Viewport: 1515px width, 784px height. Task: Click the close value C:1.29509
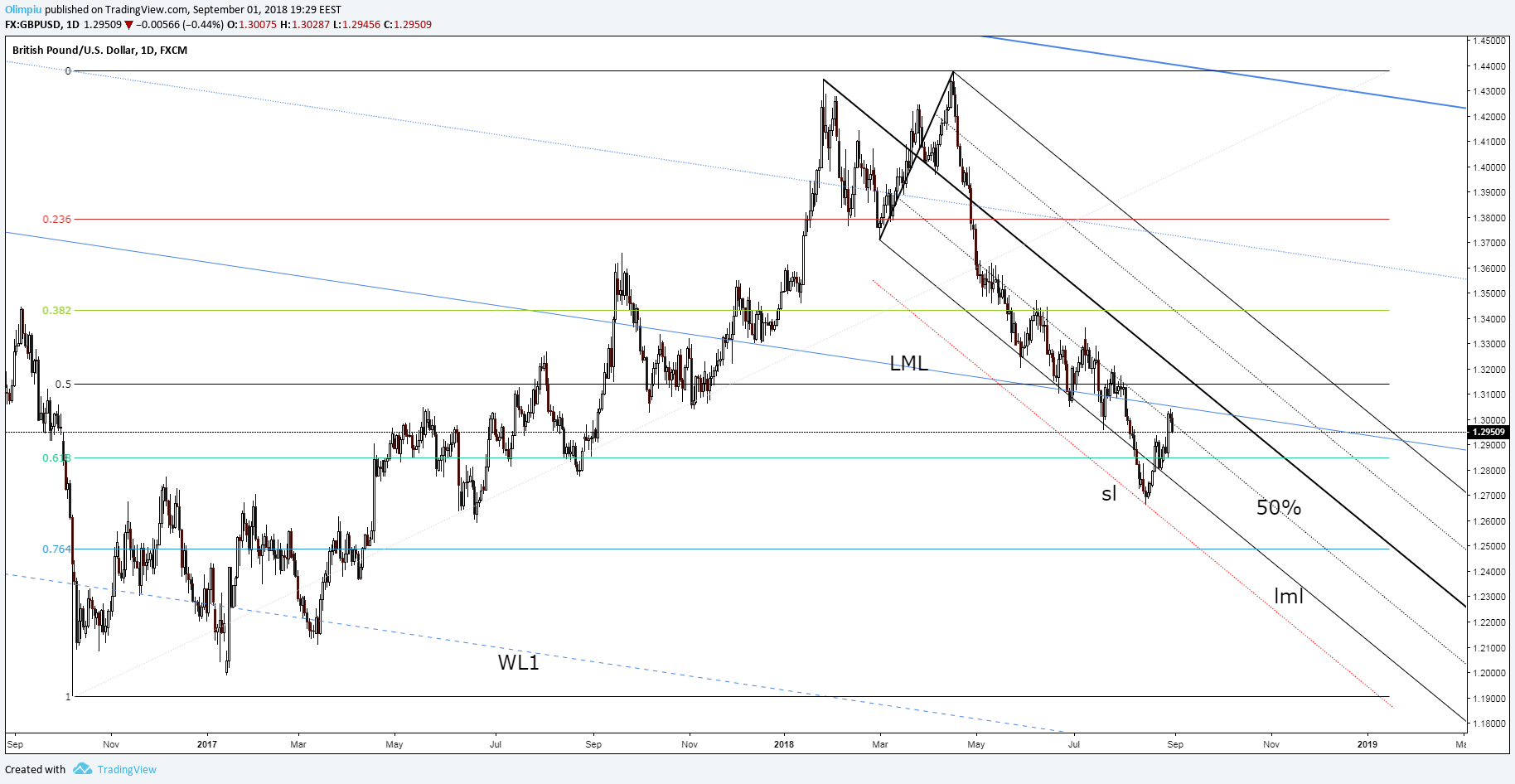408,25
